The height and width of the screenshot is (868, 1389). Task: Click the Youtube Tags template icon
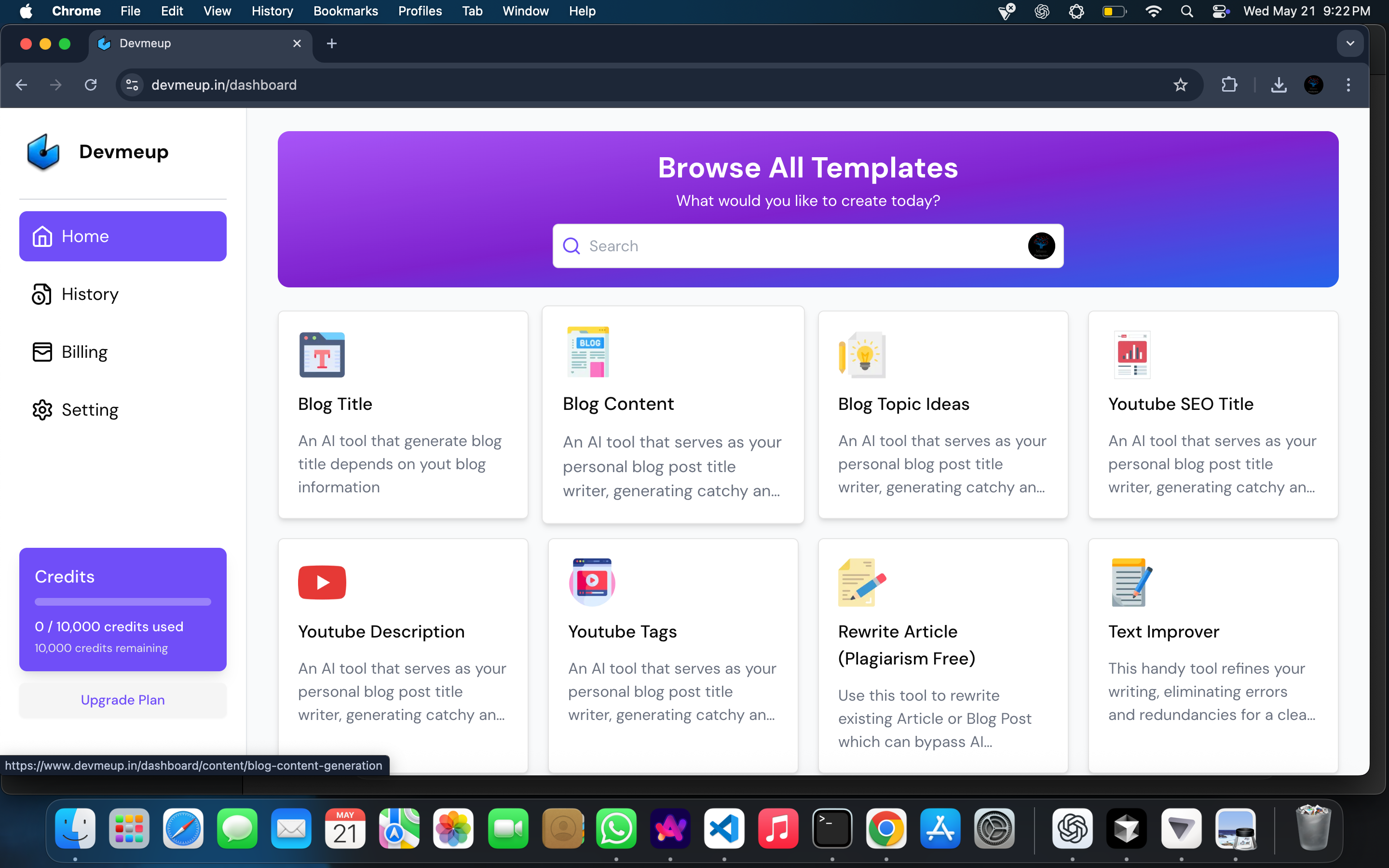tap(592, 582)
